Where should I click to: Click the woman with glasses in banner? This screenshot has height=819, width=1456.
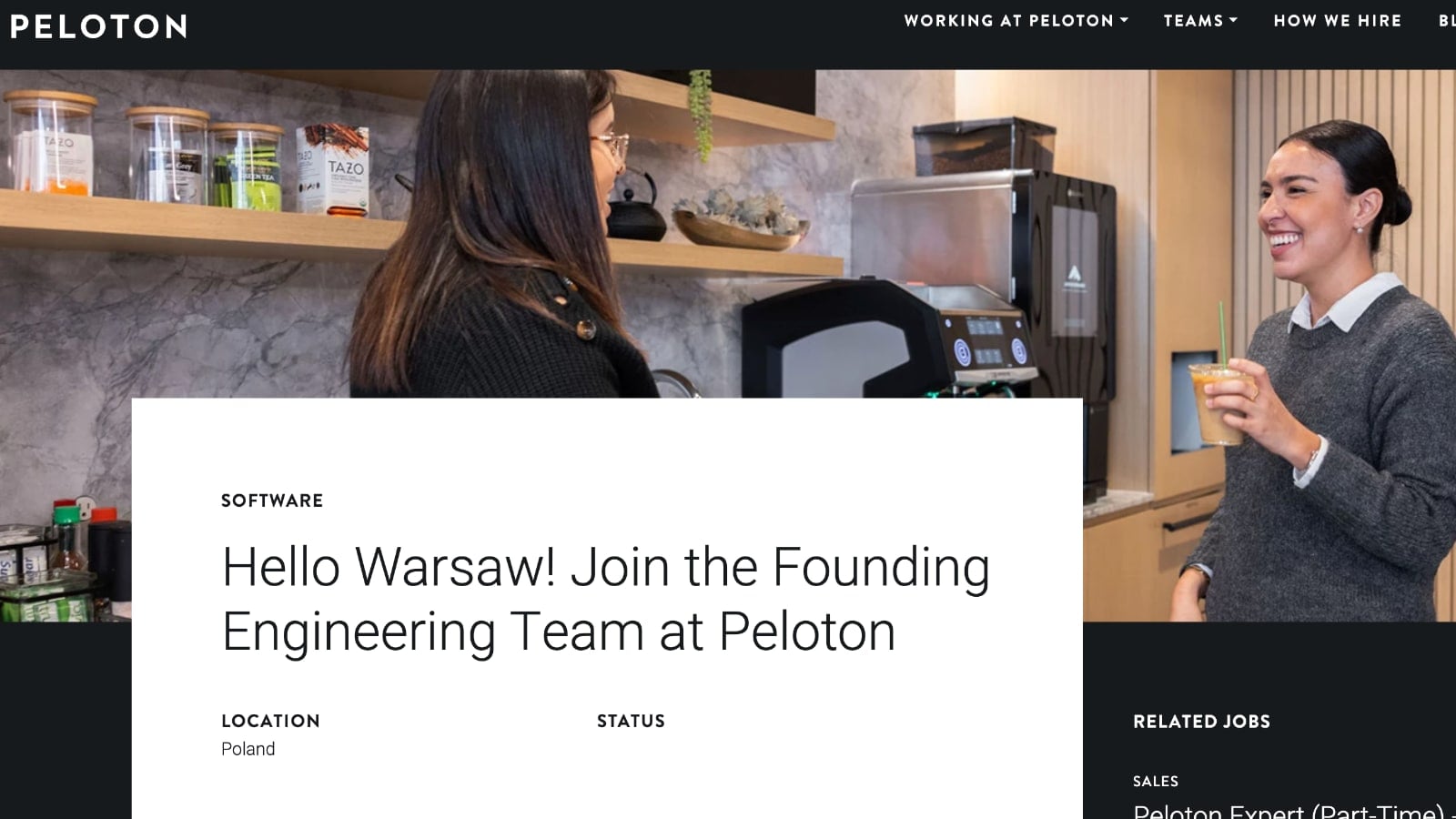[510, 237]
